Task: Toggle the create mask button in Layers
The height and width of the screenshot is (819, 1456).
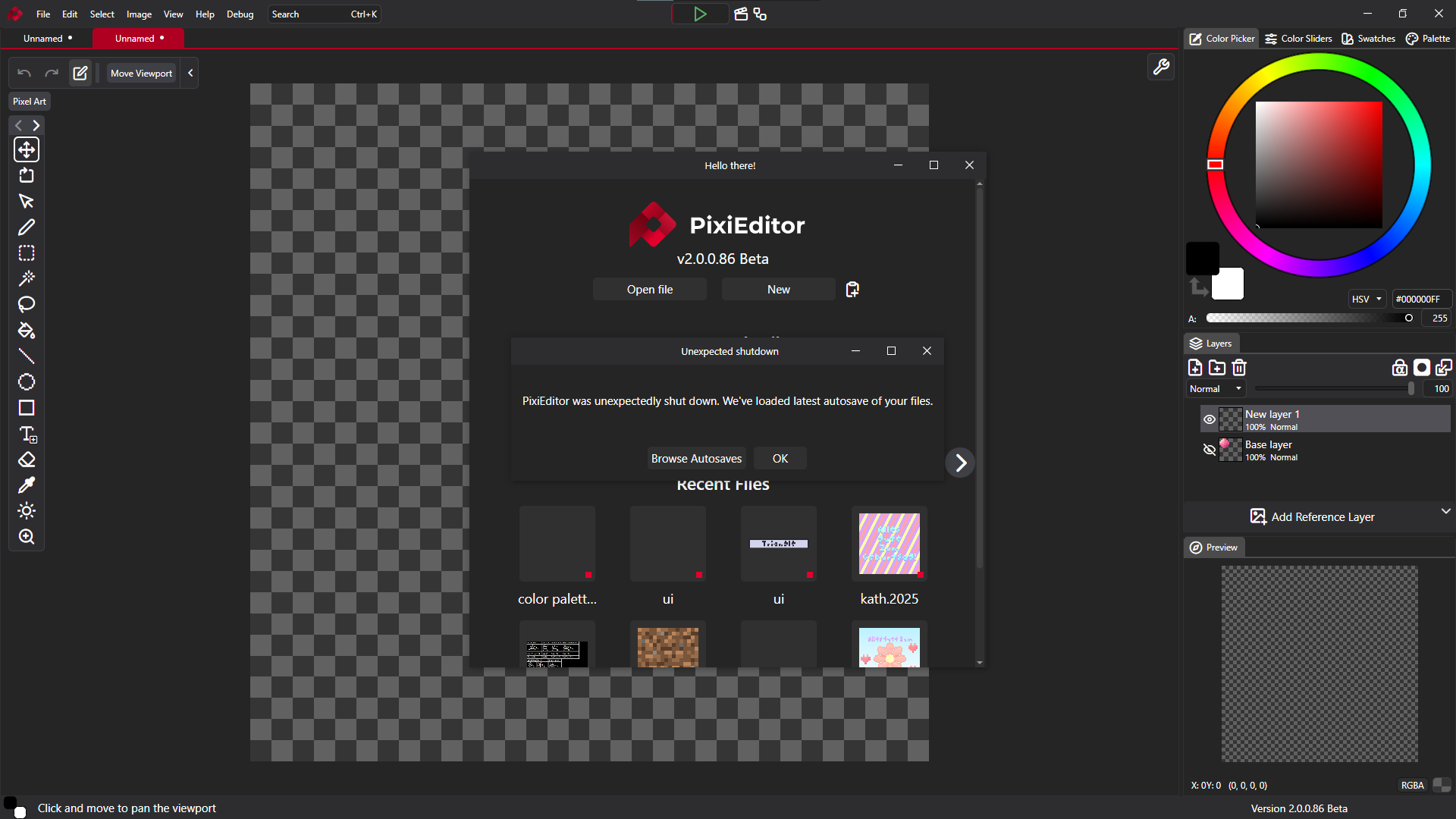Action: 1422,368
